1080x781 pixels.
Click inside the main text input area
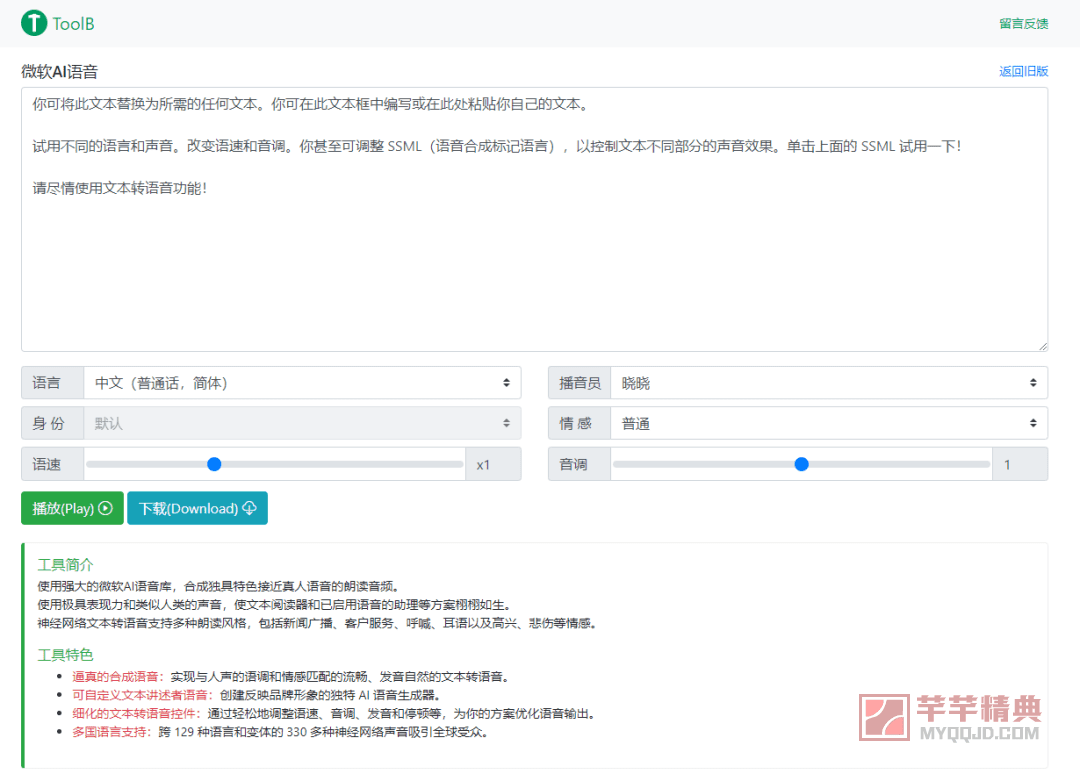click(x=534, y=219)
